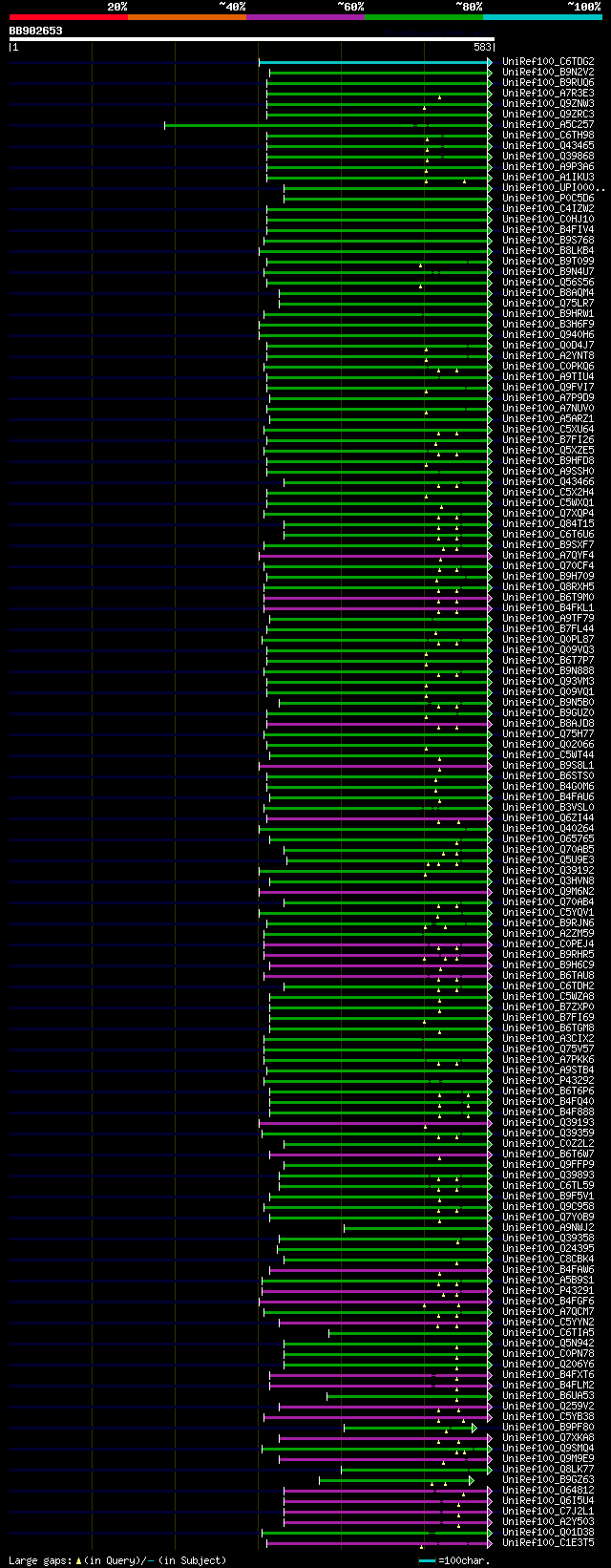Select the UniRef100_C5XU64 label
This screenshot has width=611, height=1568.
pos(548,429)
